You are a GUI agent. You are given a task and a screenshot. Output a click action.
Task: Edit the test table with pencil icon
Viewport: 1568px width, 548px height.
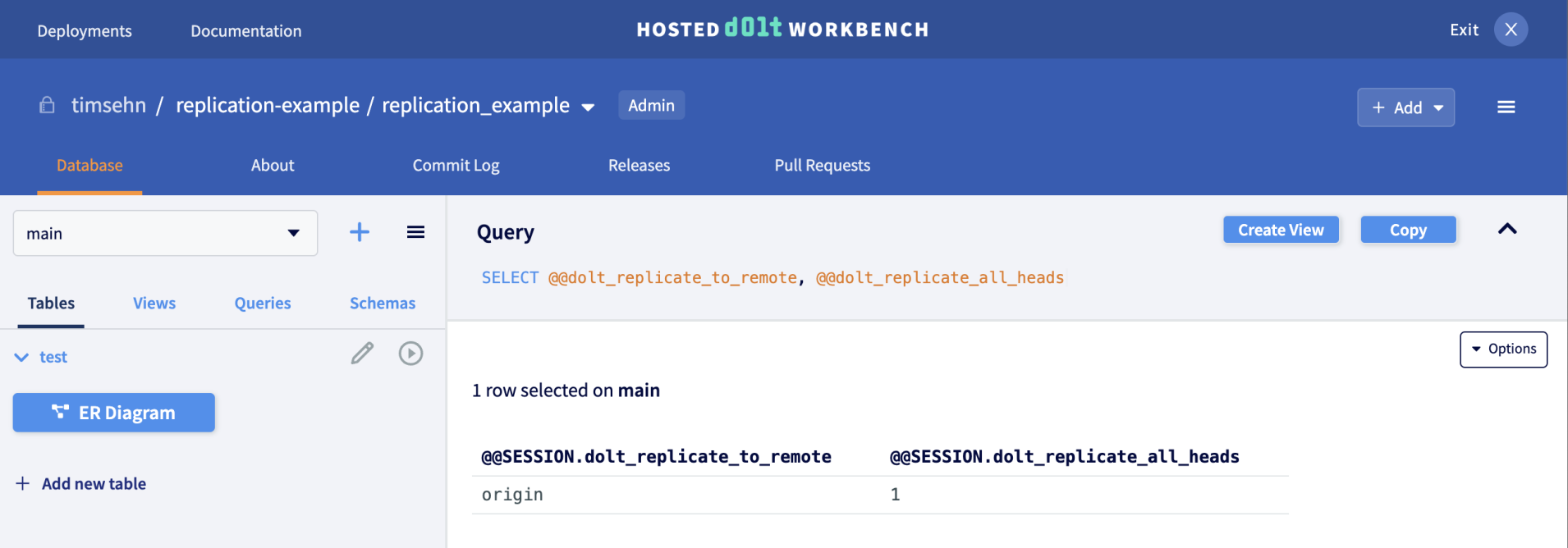[x=362, y=354]
